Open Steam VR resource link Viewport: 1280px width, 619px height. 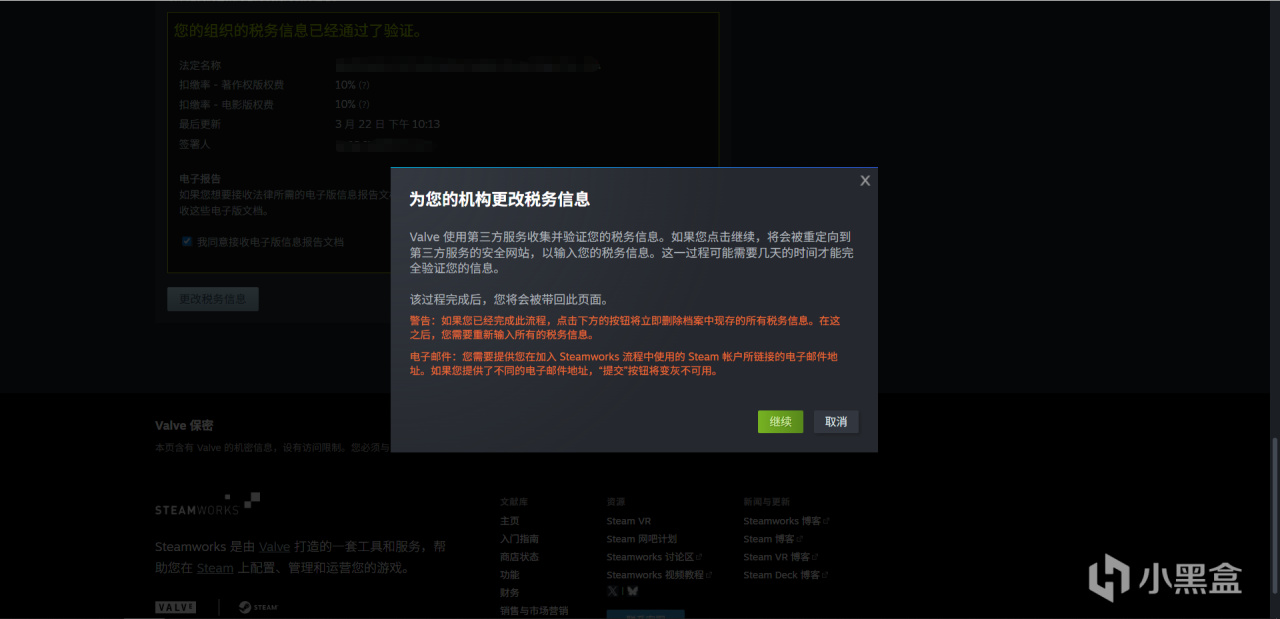pyautogui.click(x=629, y=521)
